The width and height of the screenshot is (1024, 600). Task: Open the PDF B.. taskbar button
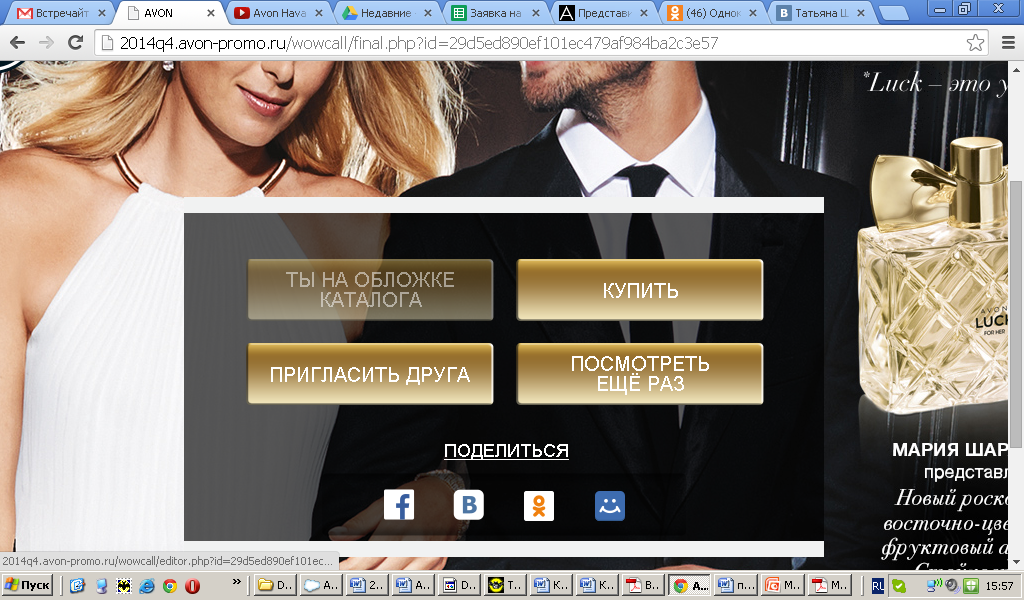[x=645, y=586]
